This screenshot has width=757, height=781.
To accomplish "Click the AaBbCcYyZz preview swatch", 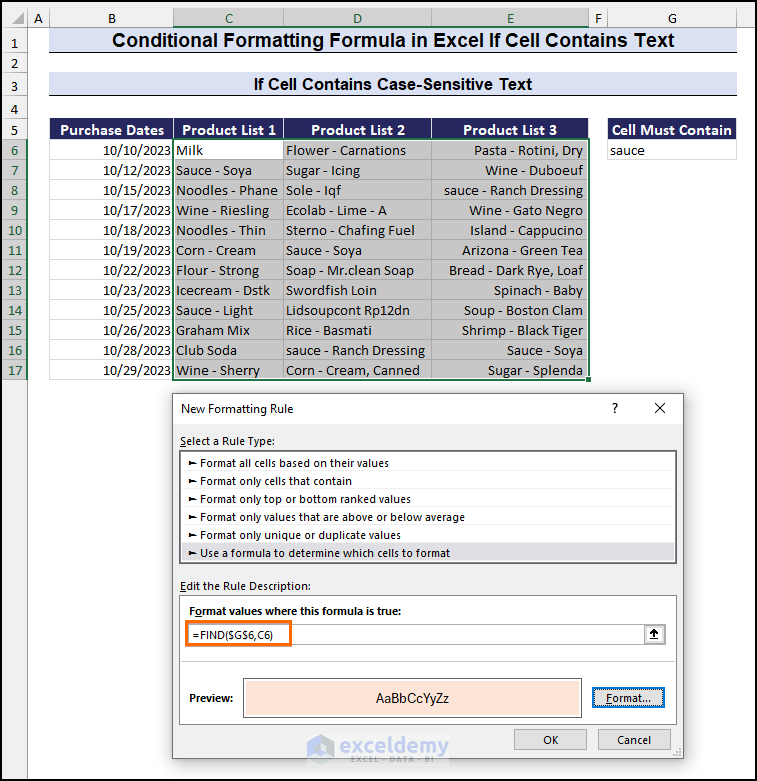I will pos(412,698).
